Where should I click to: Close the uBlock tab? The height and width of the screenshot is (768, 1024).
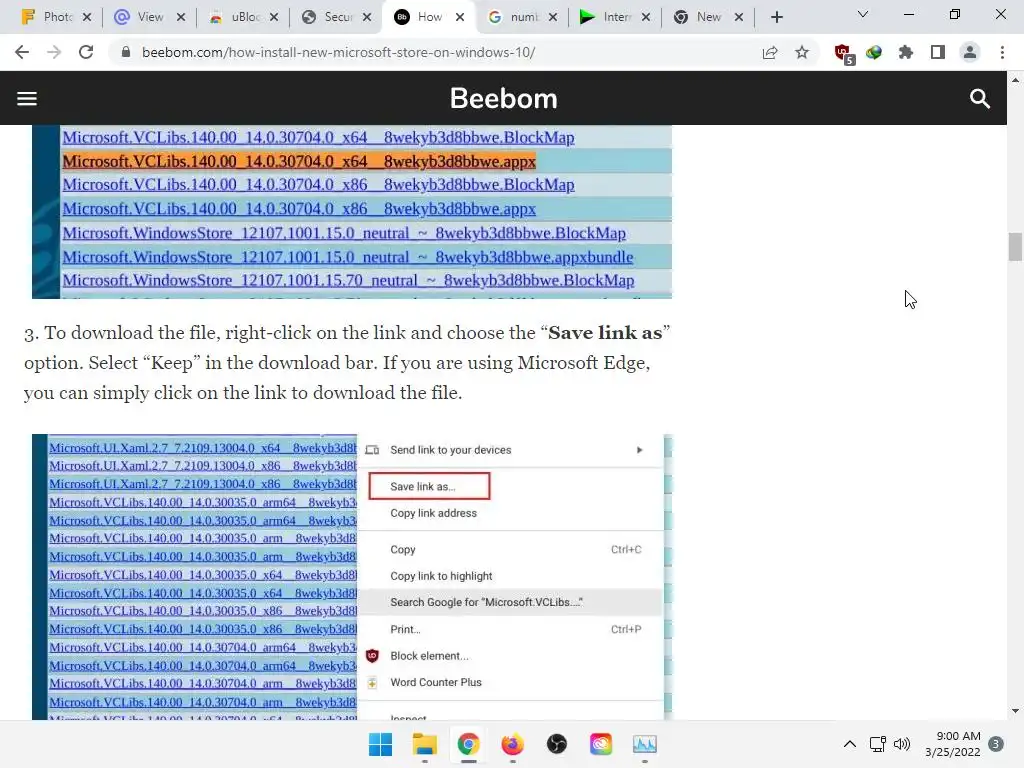(274, 17)
